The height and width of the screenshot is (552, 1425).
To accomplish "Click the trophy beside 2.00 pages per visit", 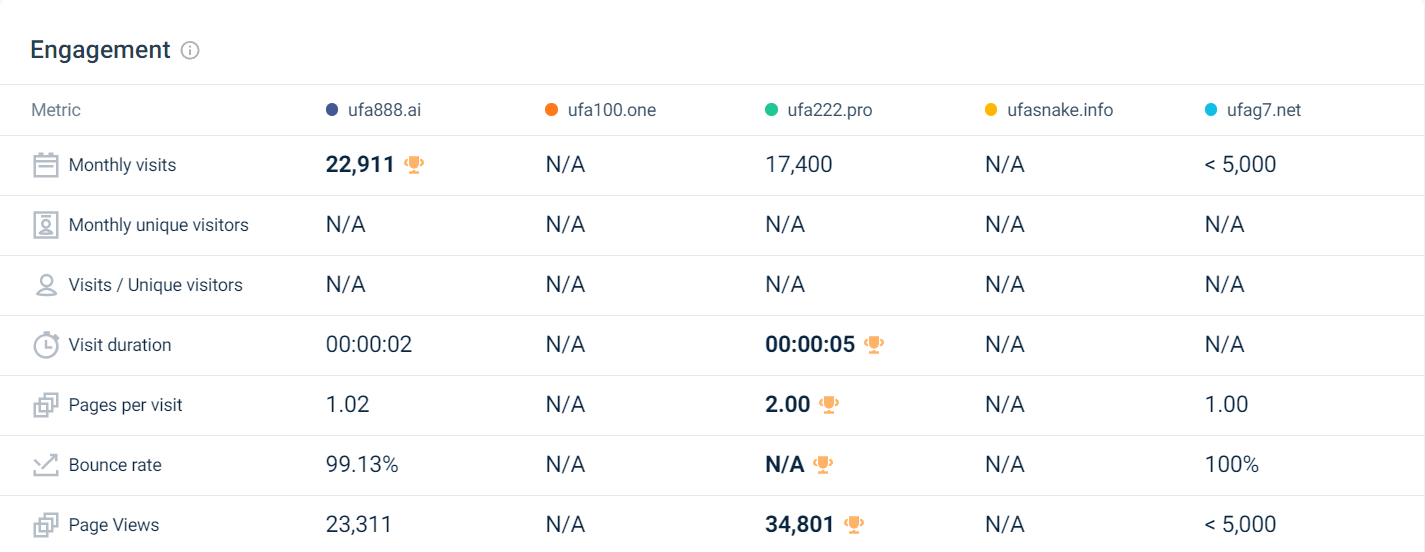I will tap(829, 405).
